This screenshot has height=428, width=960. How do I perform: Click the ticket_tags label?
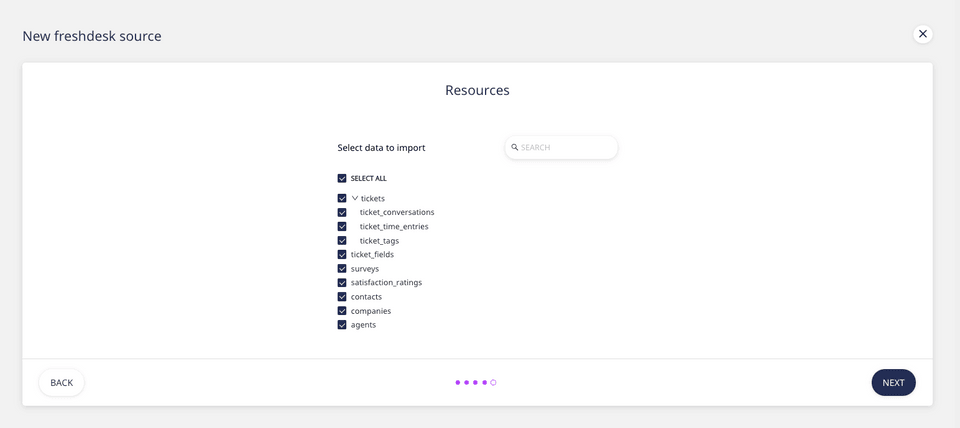(x=379, y=241)
